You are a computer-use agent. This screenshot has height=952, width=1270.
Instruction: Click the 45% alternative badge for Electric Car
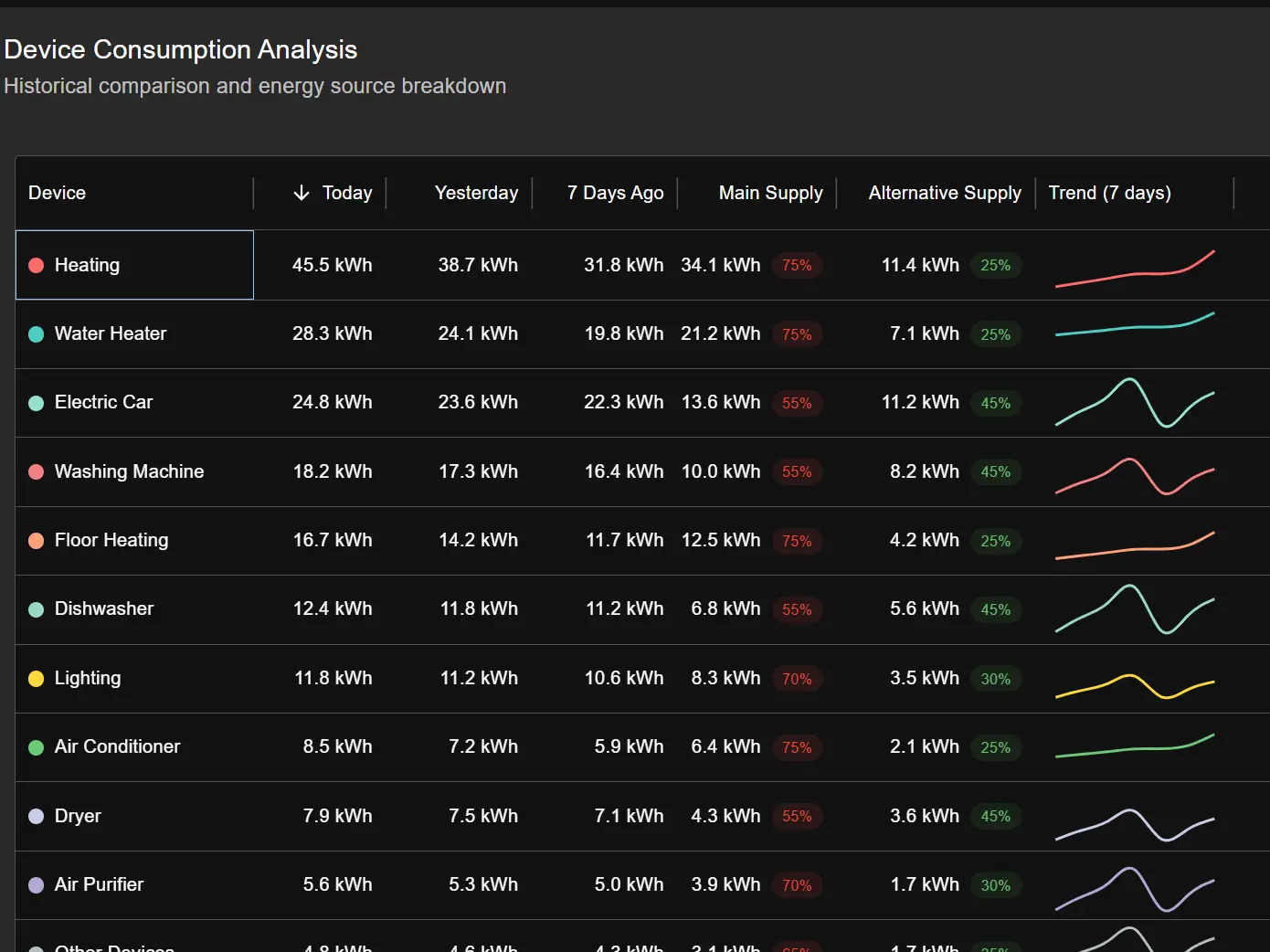click(x=995, y=403)
